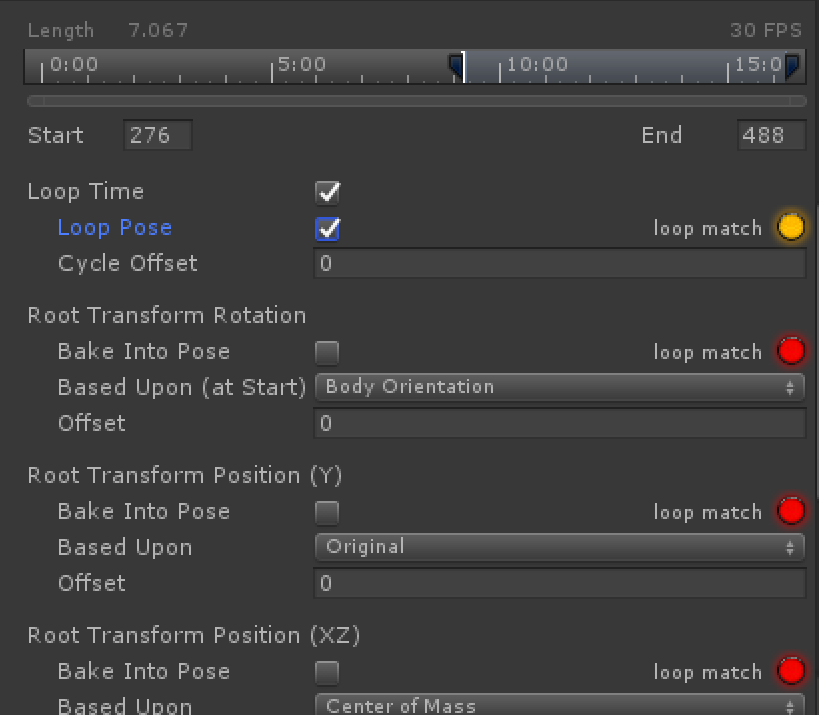Click the red loop match light for Root Transform Rotation
The height and width of the screenshot is (715, 819).
pyautogui.click(x=790, y=351)
